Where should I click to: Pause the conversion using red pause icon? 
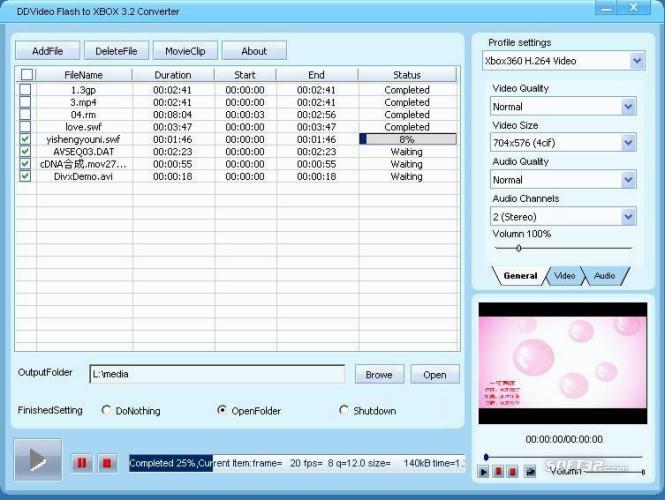[81, 463]
